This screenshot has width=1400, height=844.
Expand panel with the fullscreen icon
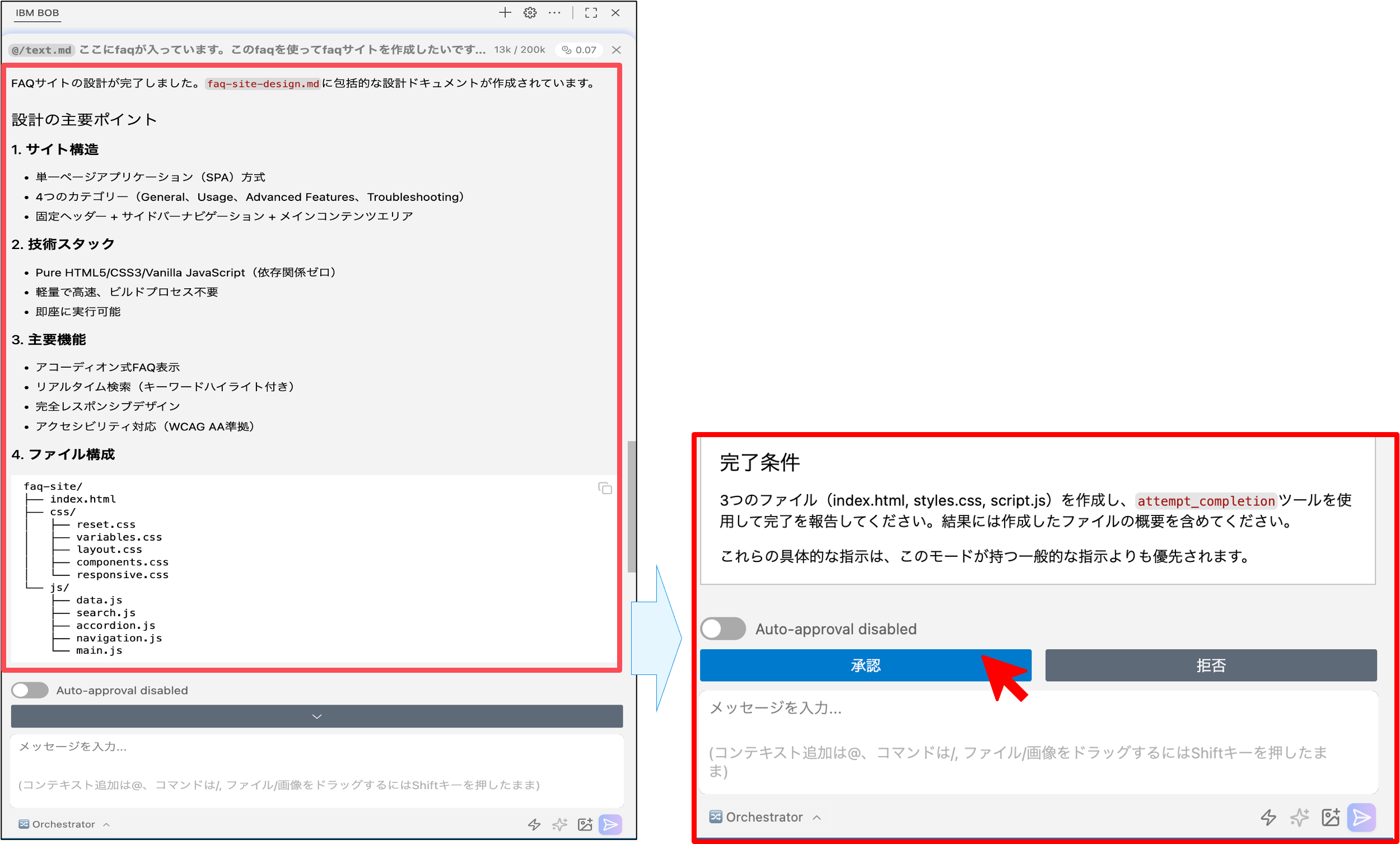point(591,12)
